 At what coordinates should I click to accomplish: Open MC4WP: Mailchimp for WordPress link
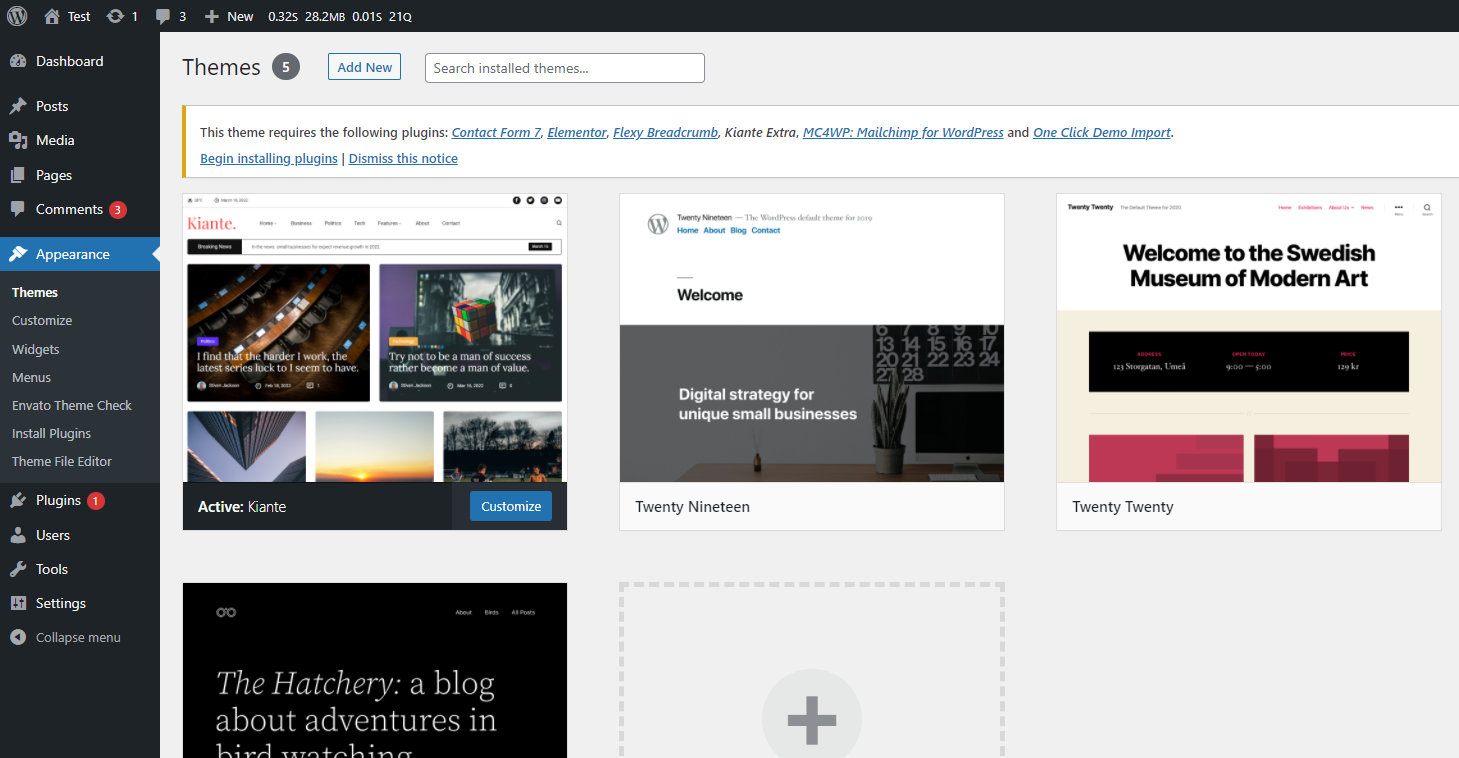pyautogui.click(x=903, y=132)
